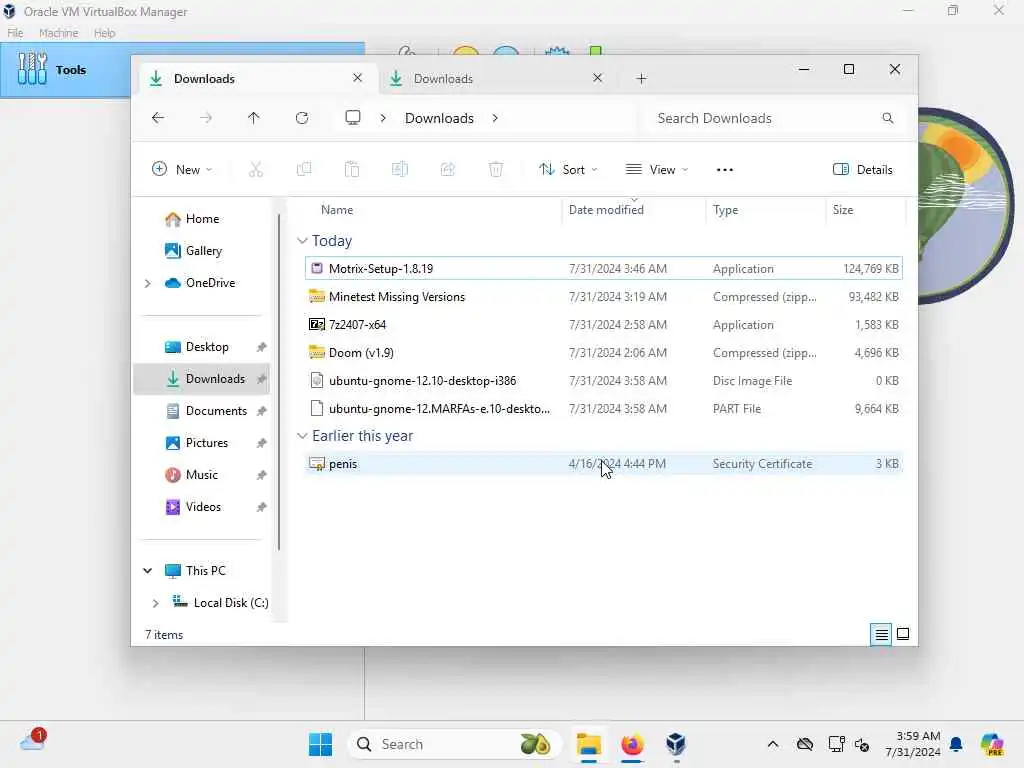Go back with the back arrow
Screen dimensions: 1024x768
click(157, 118)
